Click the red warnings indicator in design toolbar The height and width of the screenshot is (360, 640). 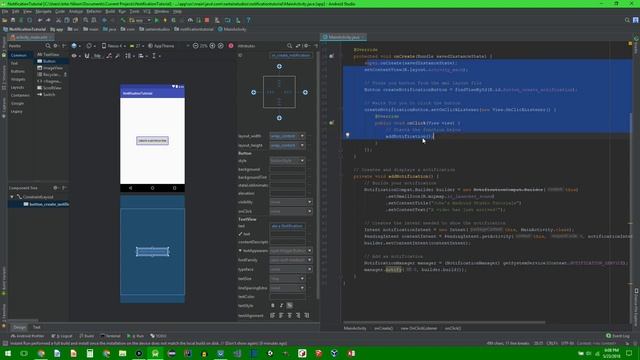tap(231, 46)
